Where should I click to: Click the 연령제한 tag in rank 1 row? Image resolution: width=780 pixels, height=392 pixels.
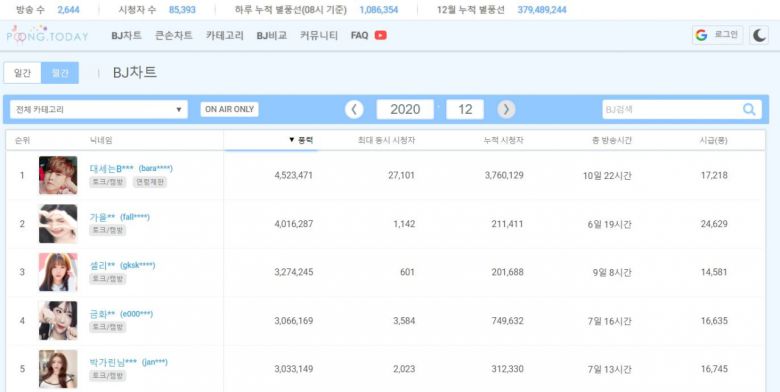[150, 182]
